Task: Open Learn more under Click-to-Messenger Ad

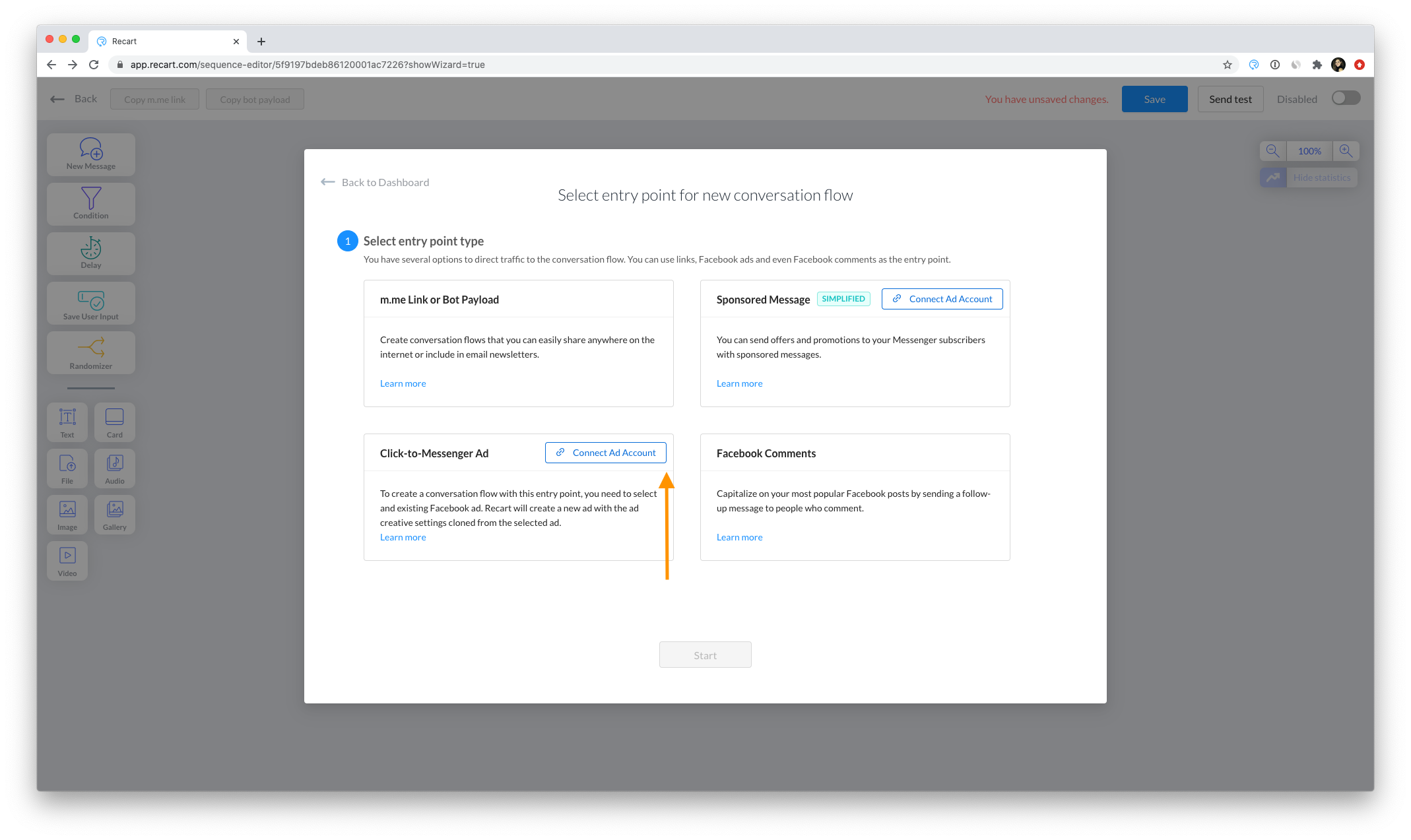Action: coord(403,537)
